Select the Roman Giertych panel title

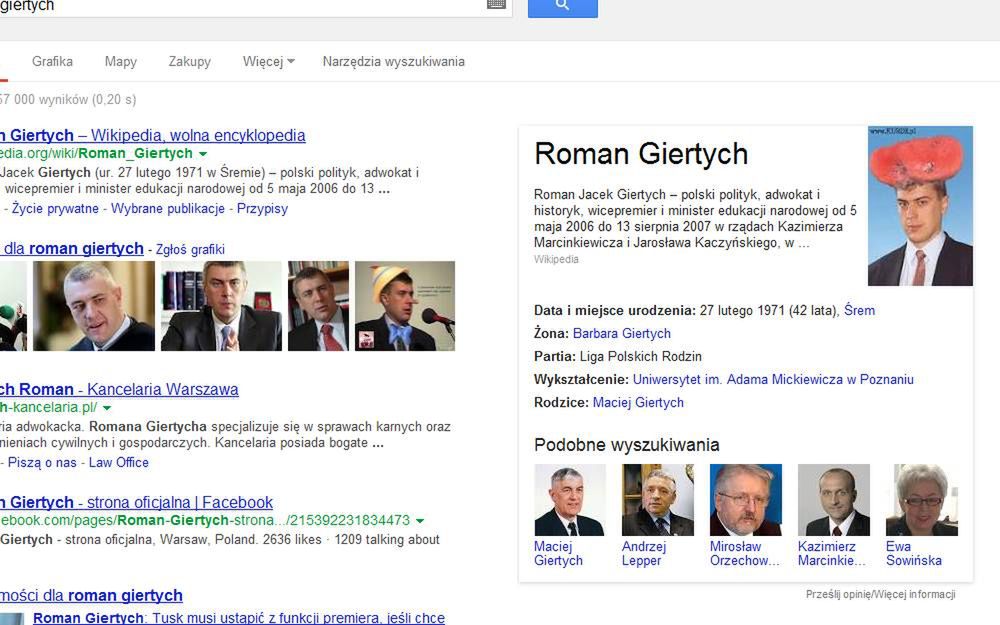(x=641, y=154)
